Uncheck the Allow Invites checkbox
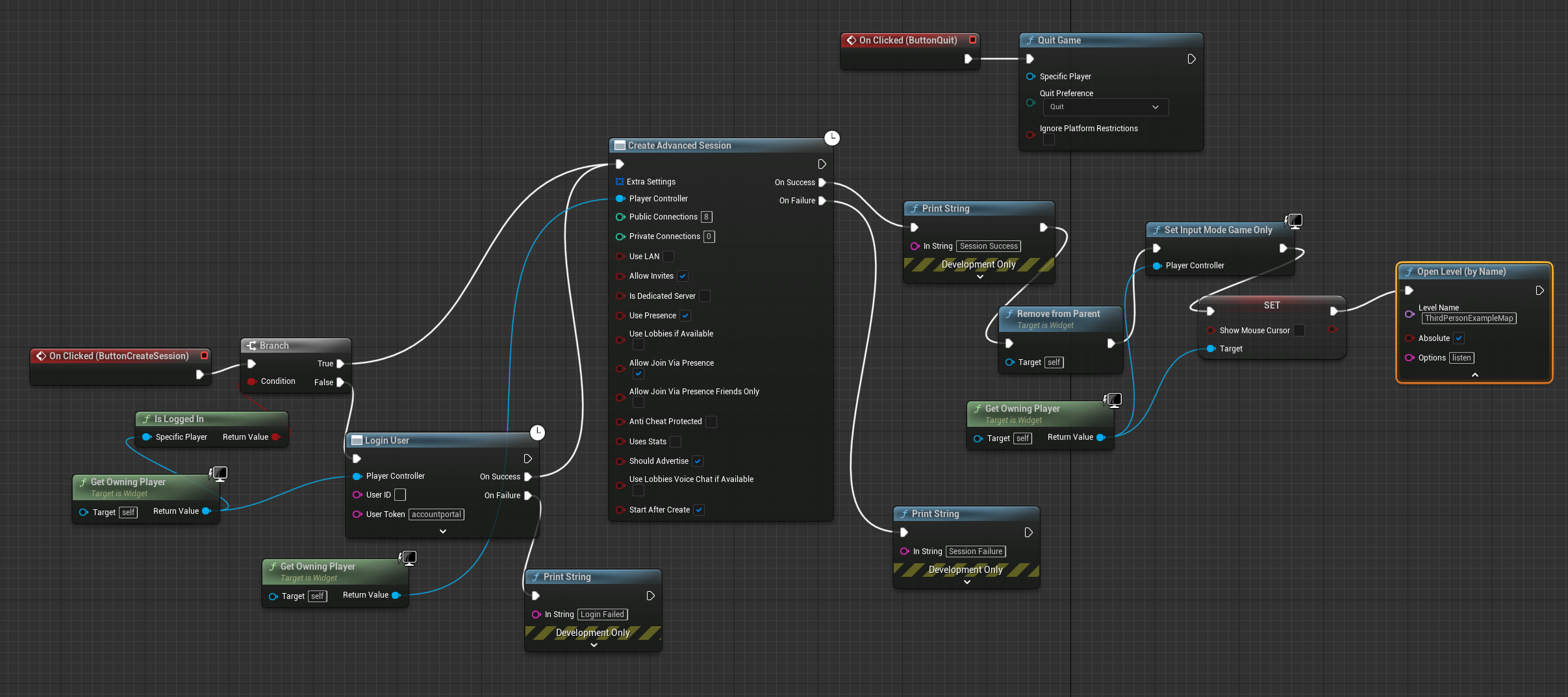Viewport: 1568px width, 697px height. [683, 276]
